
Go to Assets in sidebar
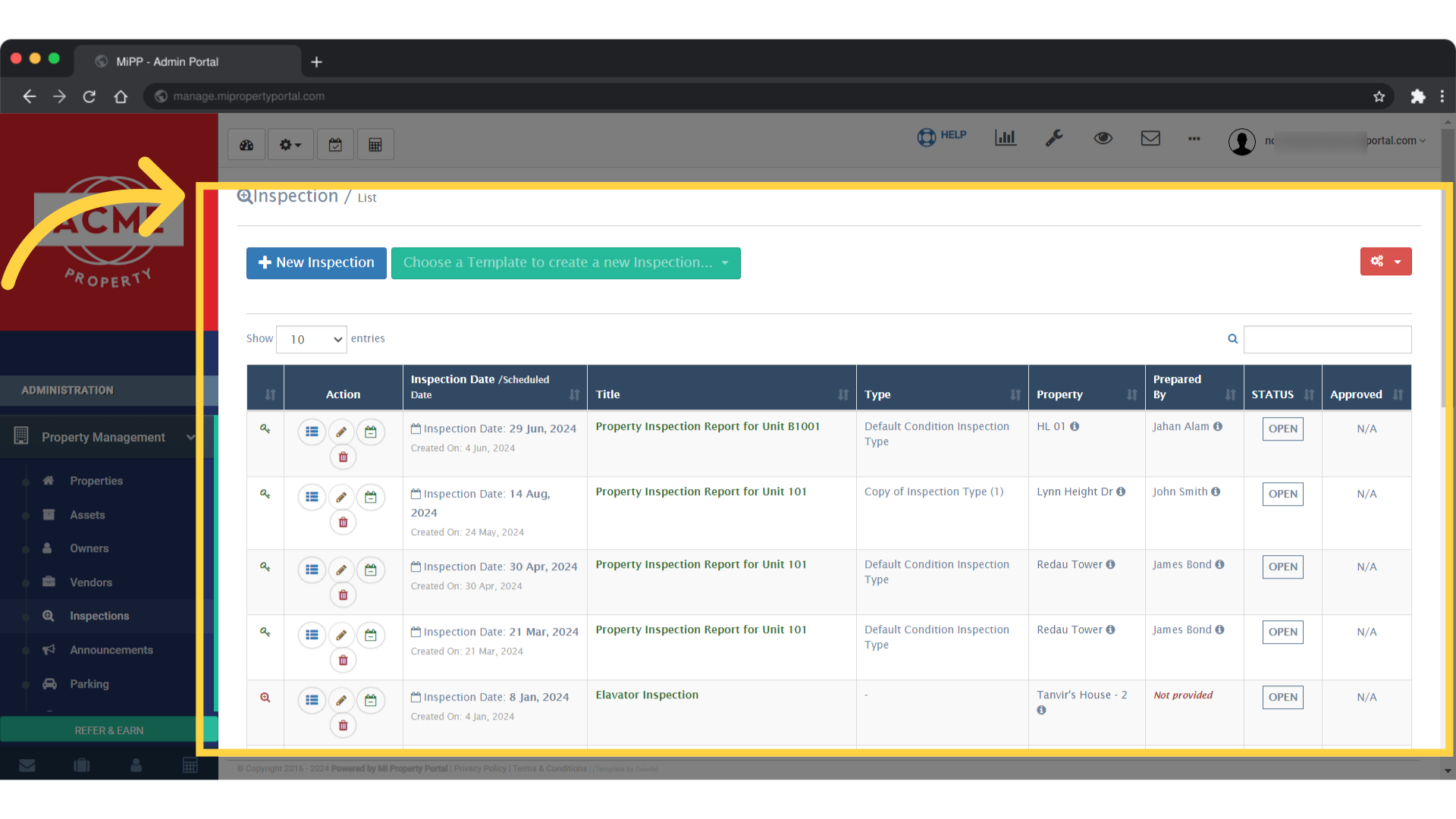[87, 515]
